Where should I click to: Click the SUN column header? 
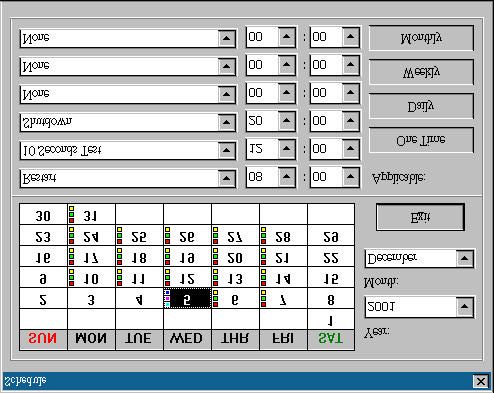pyautogui.click(x=43, y=340)
